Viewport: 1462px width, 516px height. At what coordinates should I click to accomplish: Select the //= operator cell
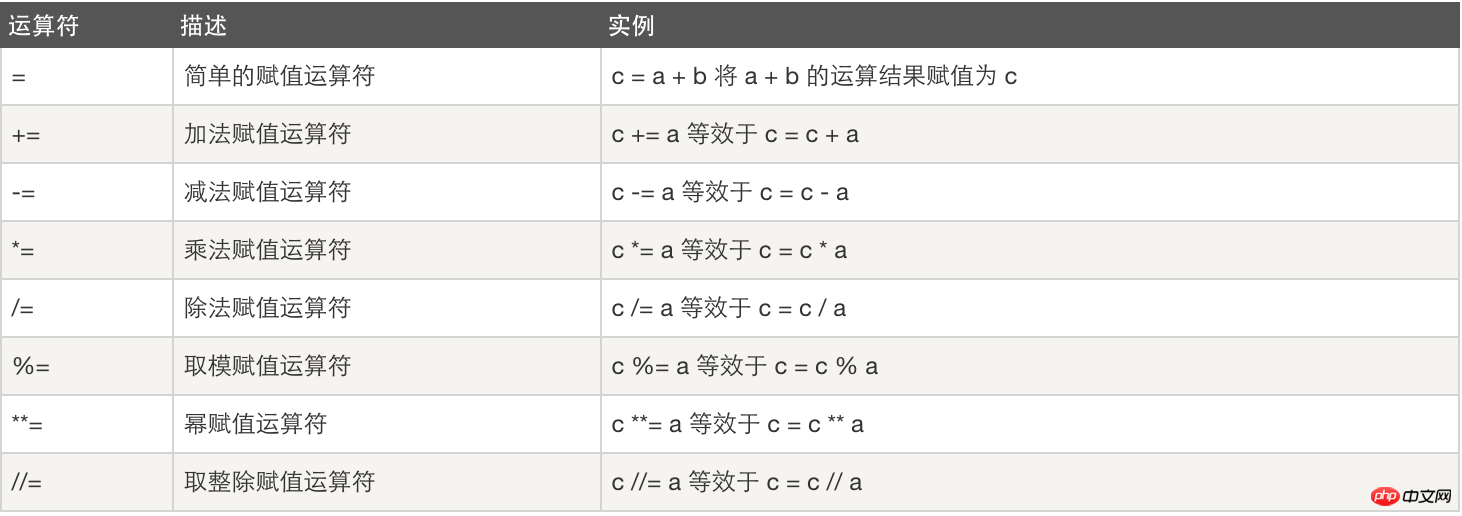[x=87, y=483]
